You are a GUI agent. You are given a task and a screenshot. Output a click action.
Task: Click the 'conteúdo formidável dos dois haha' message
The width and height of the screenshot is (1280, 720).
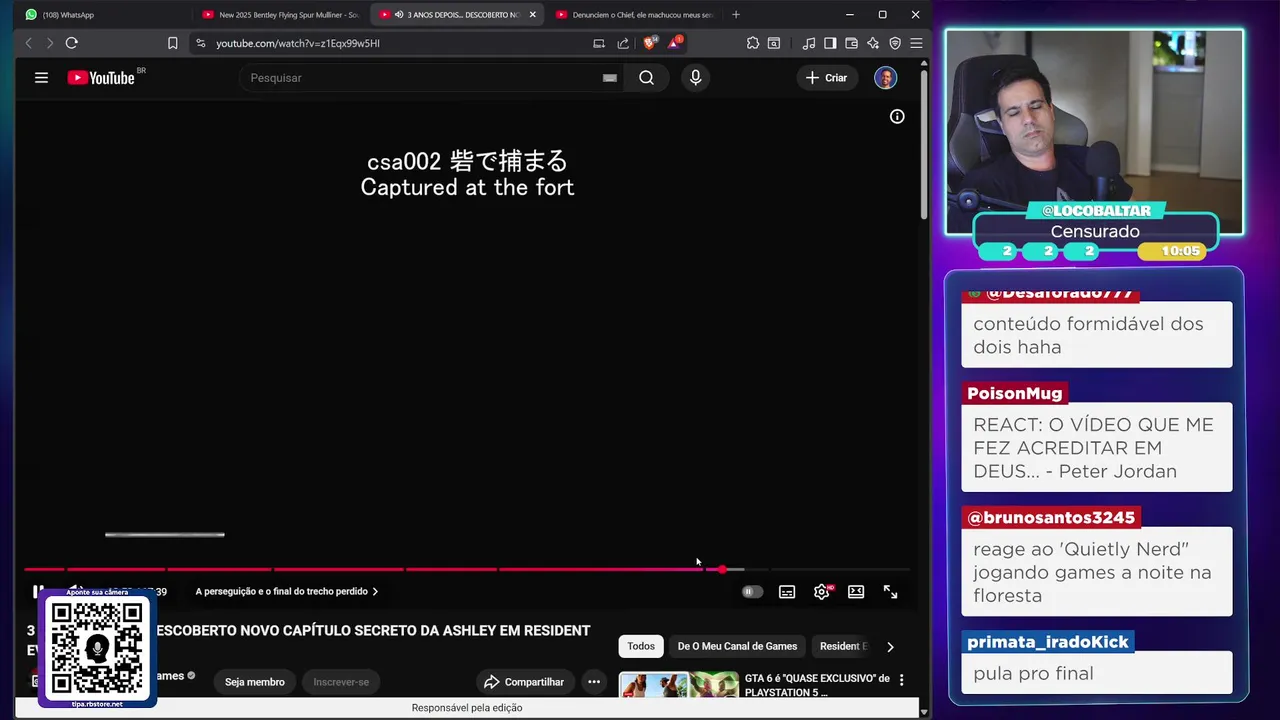tap(1096, 335)
